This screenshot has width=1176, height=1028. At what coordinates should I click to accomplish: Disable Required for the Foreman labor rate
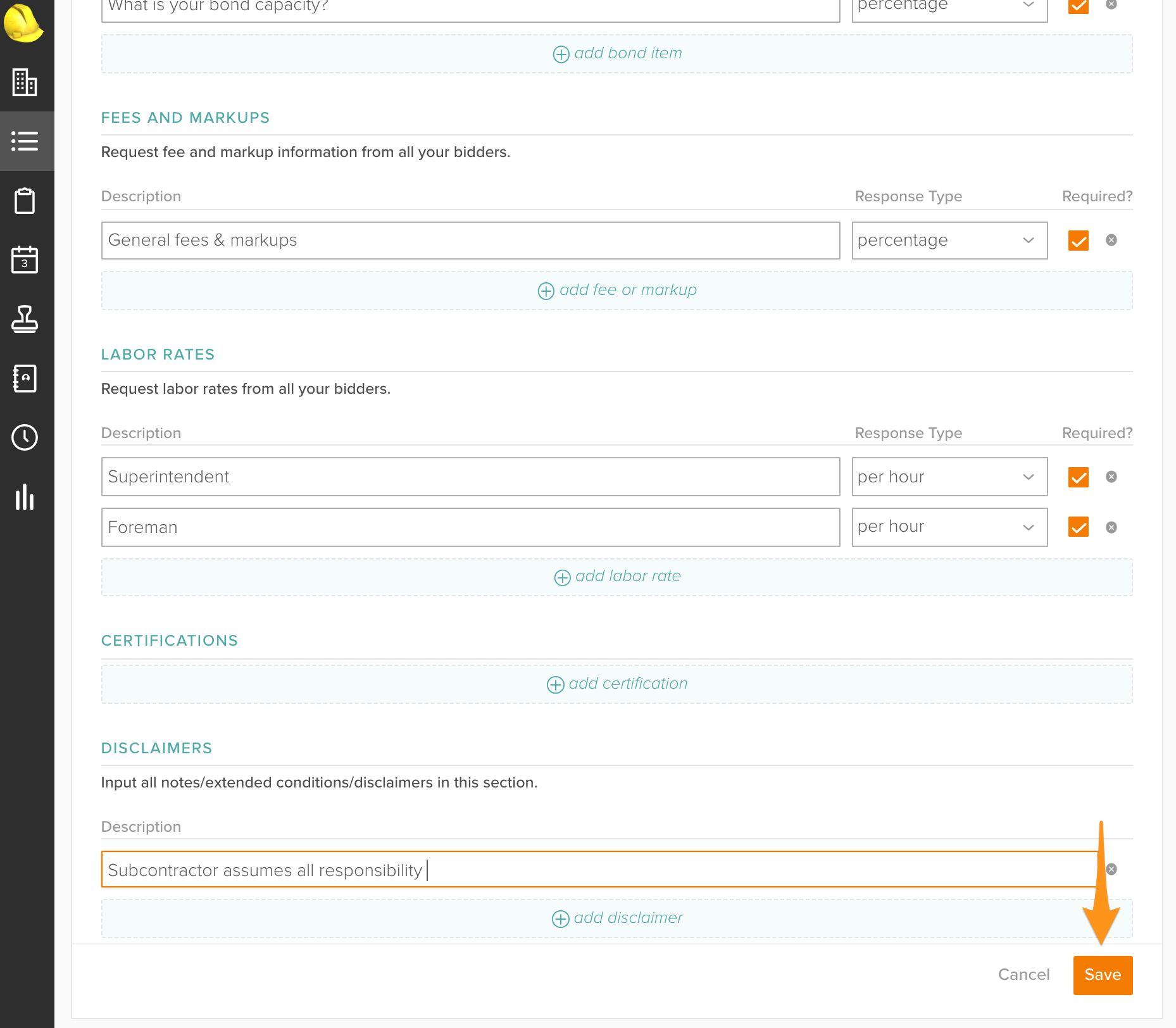1078,527
